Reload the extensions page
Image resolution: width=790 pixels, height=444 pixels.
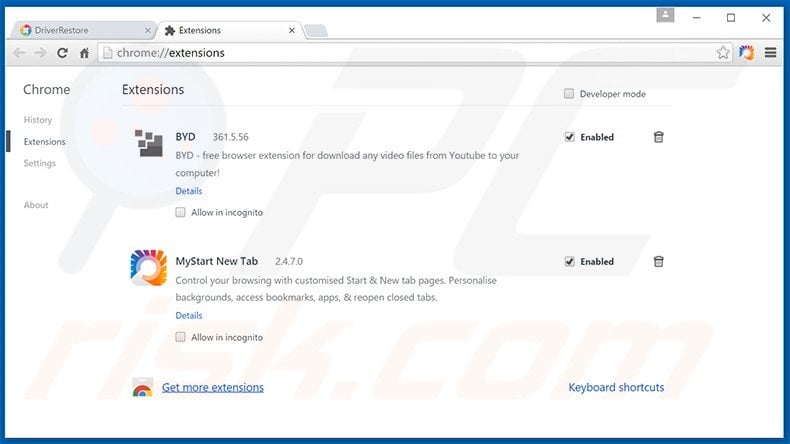(62, 53)
